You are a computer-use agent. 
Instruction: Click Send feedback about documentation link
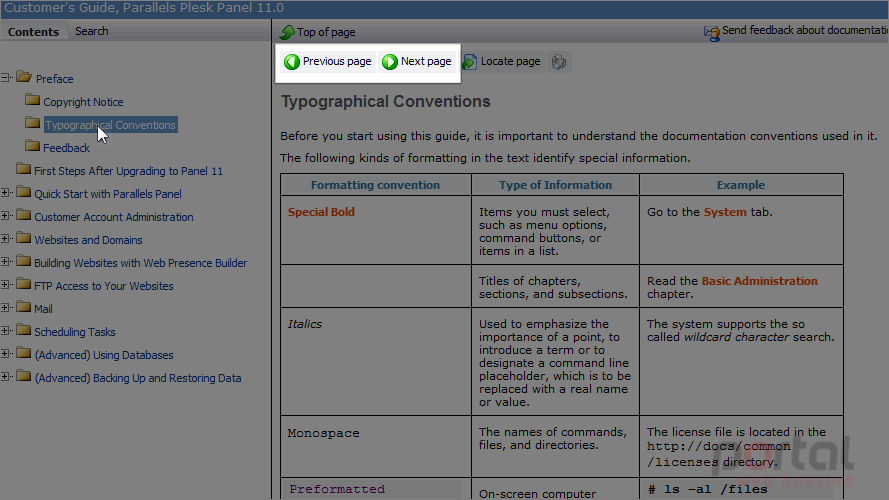coord(805,30)
